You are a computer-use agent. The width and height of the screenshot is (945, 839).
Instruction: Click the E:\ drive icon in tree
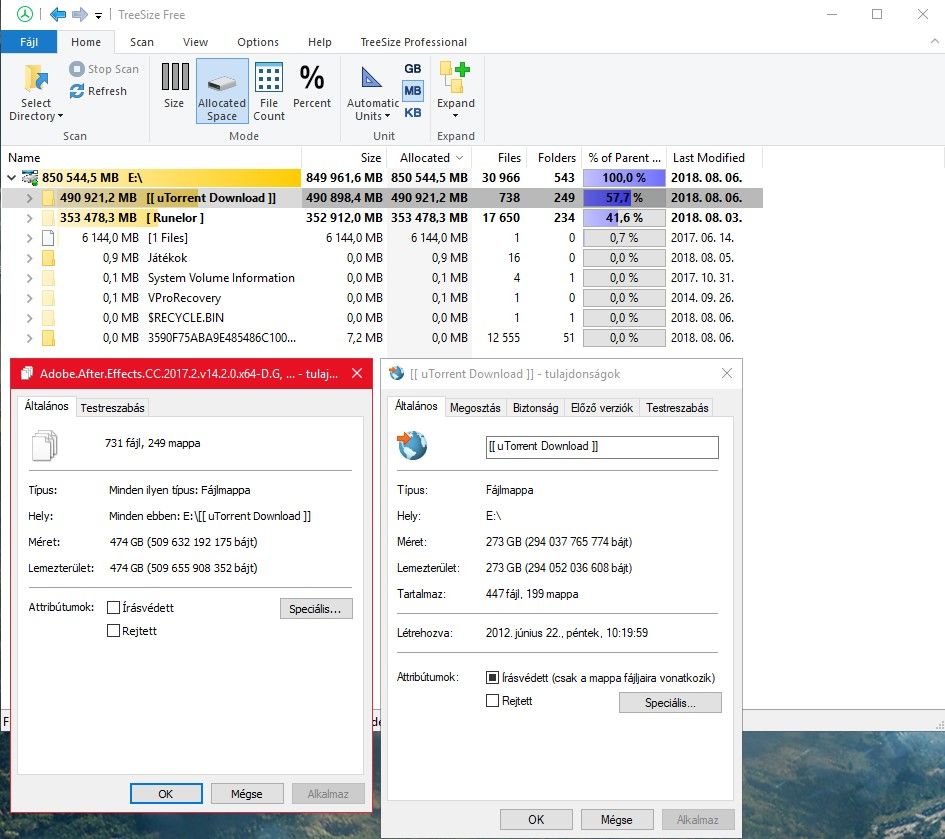pos(30,177)
